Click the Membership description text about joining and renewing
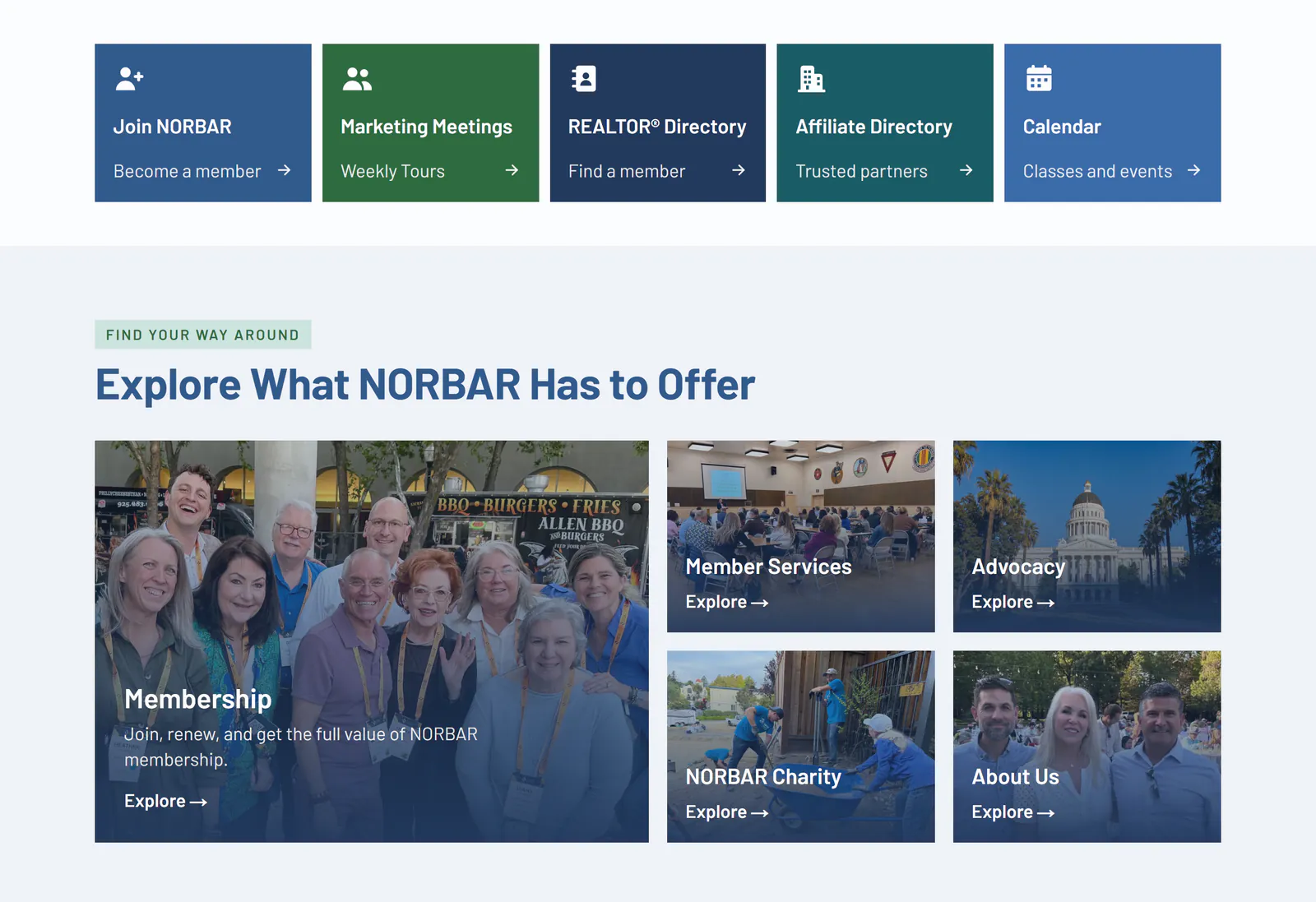 click(301, 747)
